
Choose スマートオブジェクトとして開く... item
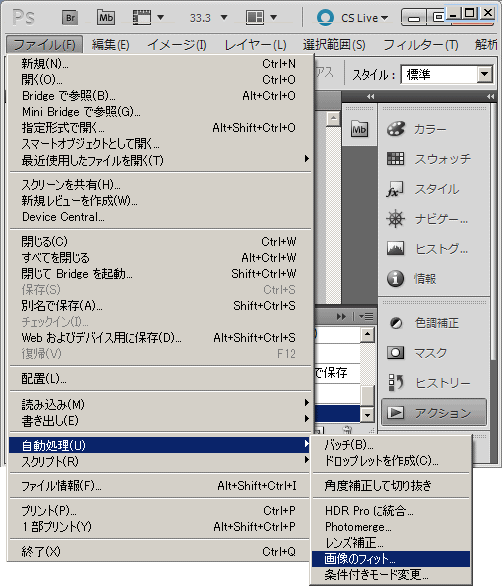(160, 144)
